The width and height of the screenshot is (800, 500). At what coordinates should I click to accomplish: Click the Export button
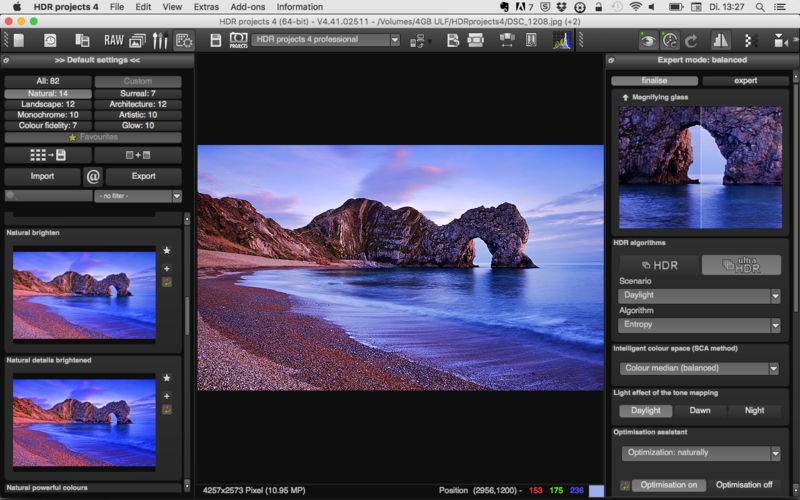[x=143, y=176]
